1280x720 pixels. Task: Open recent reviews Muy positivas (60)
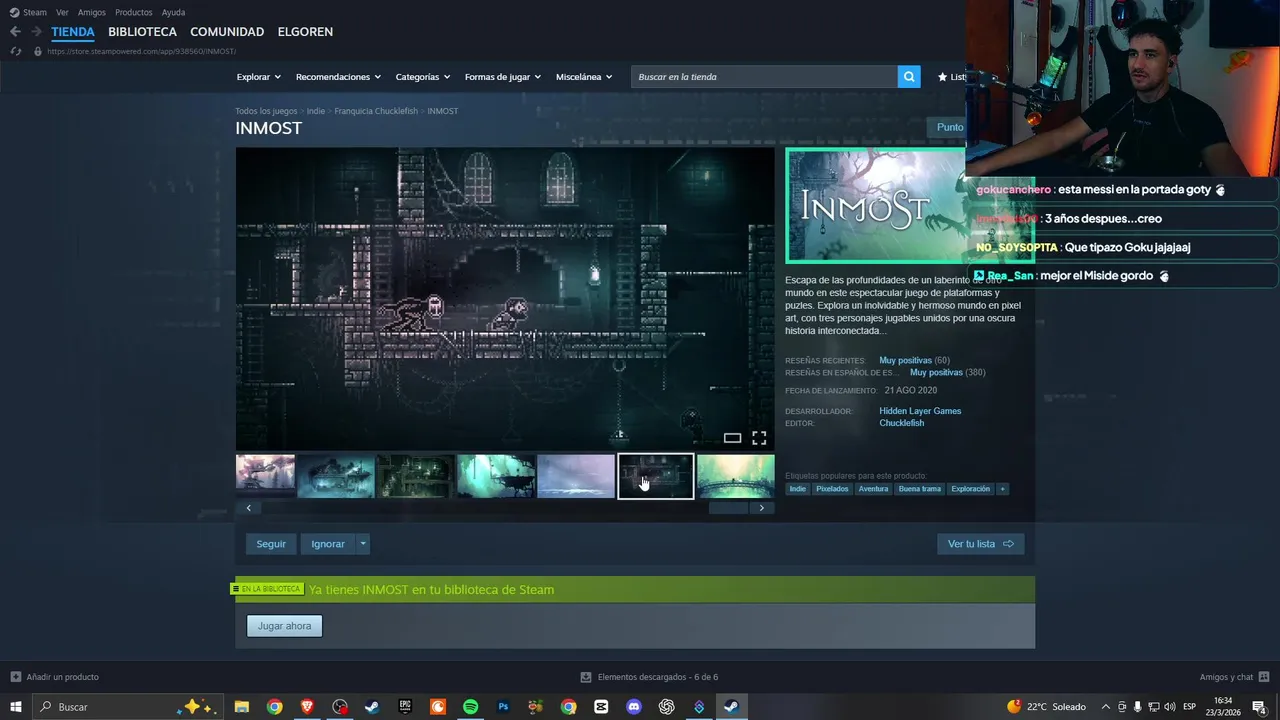pos(914,360)
